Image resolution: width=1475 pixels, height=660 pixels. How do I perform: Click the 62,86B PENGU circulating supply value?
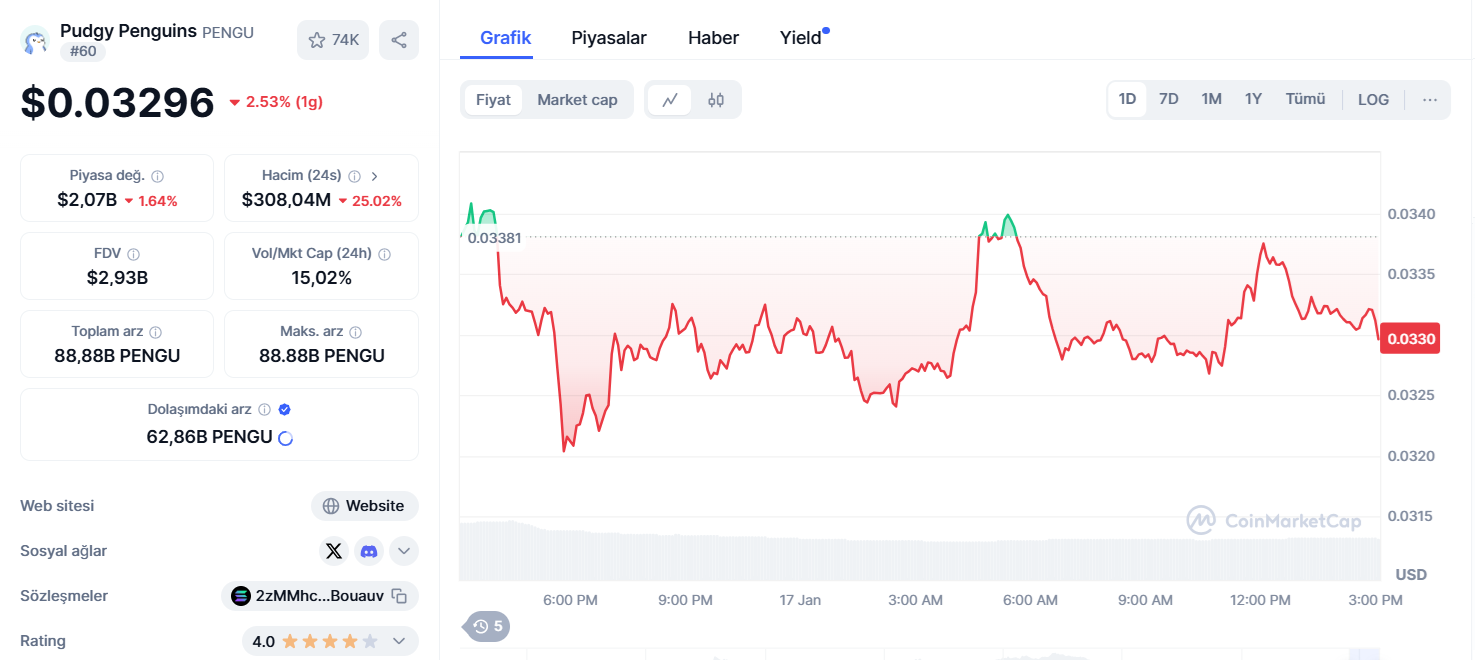[209, 437]
